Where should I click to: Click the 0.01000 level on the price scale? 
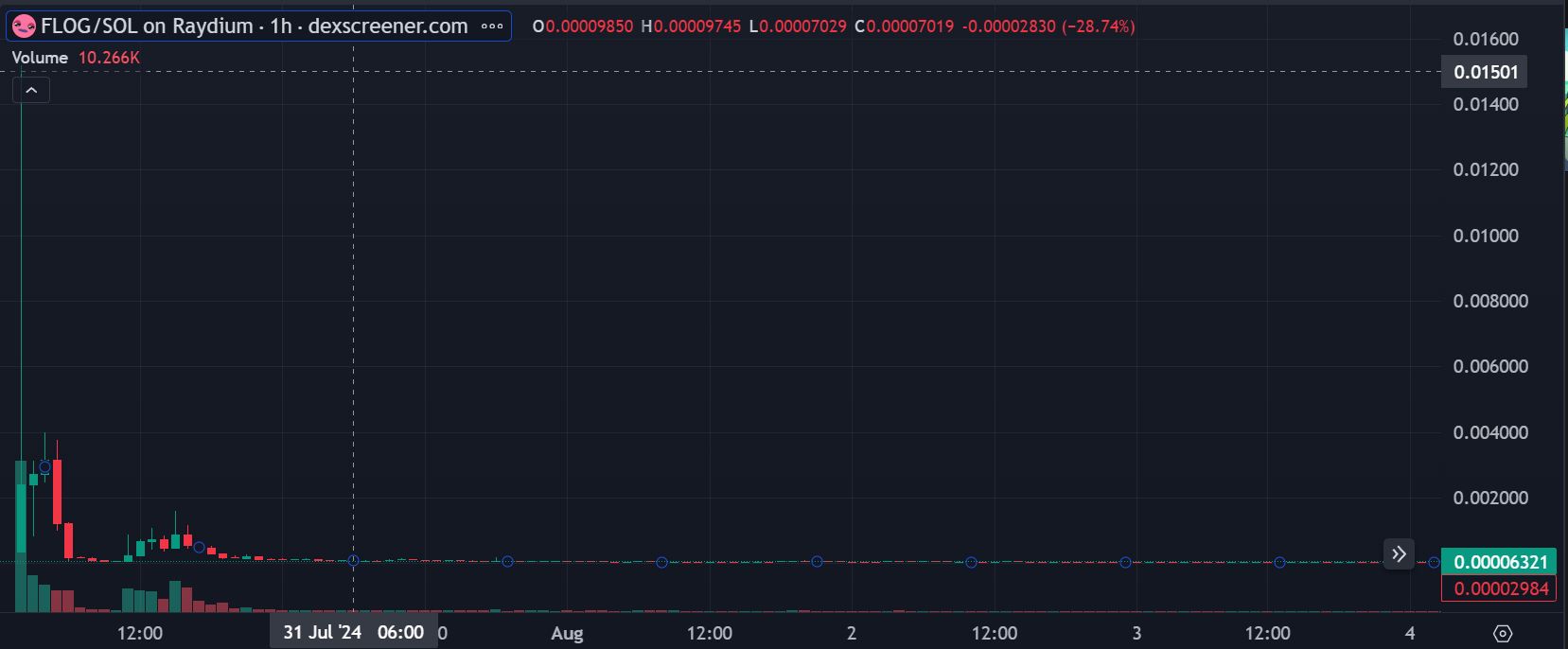point(1485,236)
